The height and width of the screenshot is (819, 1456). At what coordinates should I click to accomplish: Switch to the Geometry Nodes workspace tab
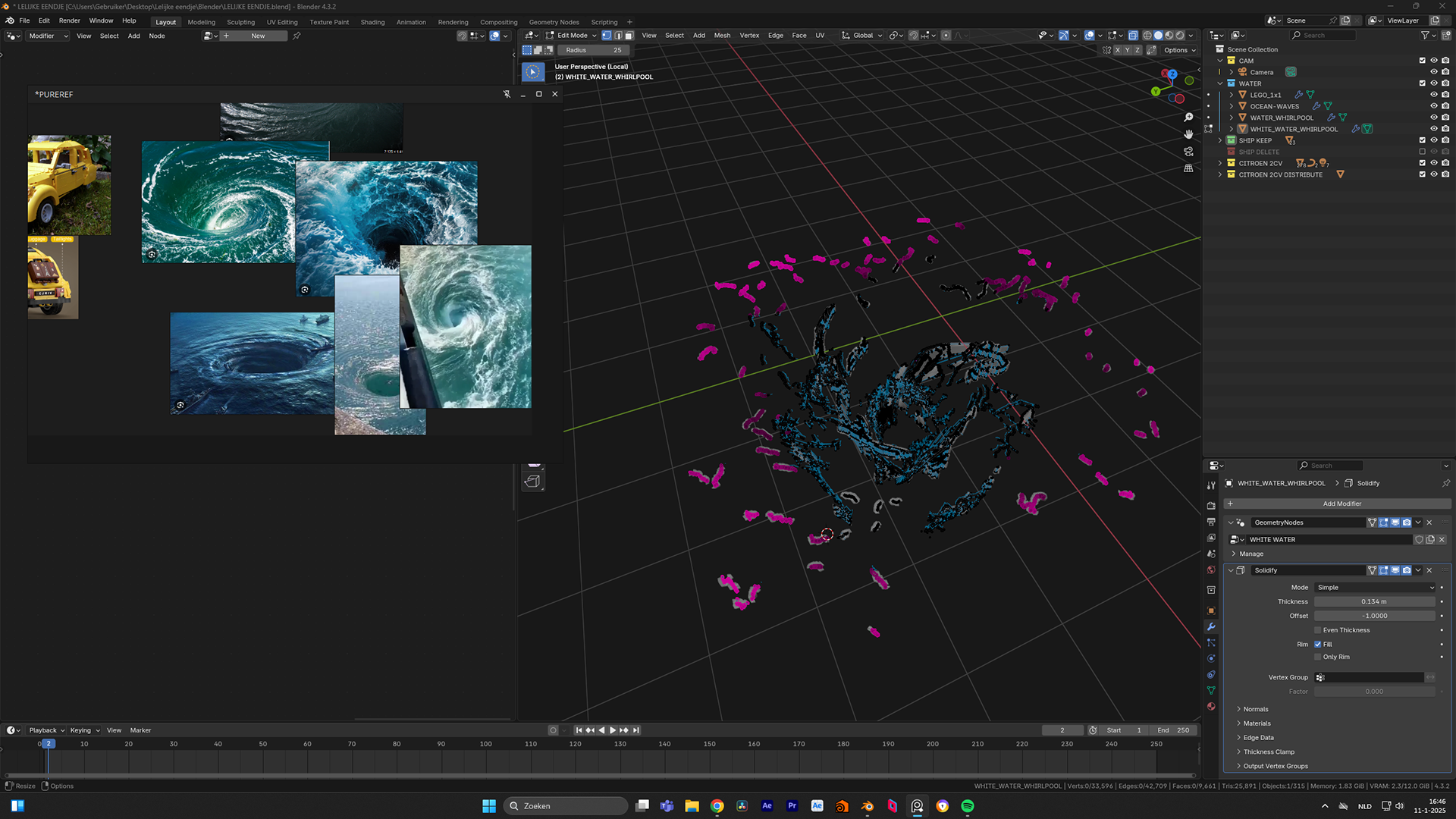point(554,22)
